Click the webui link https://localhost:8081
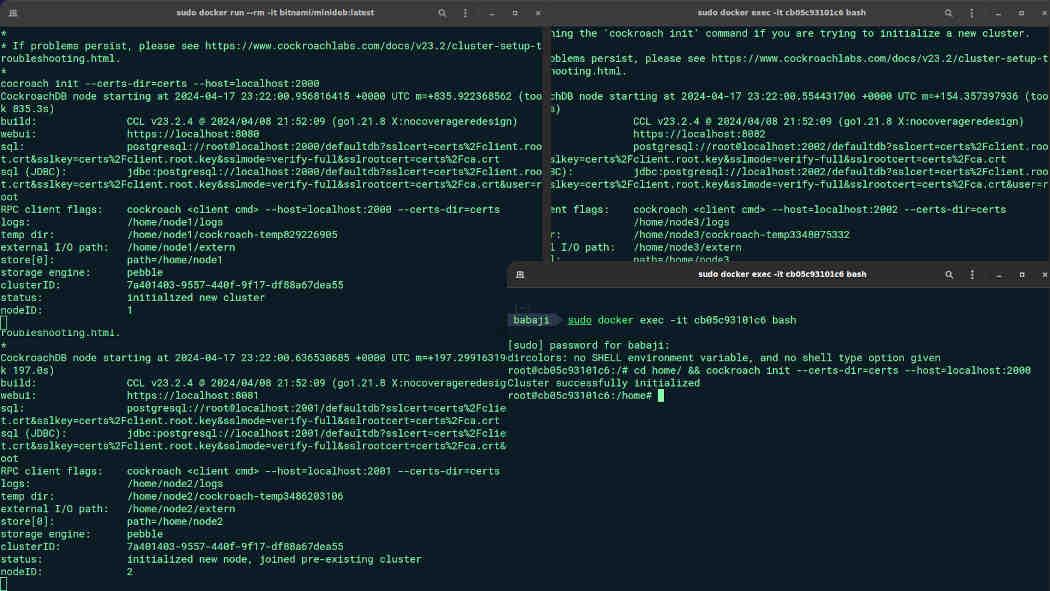Image resolution: width=1050 pixels, height=591 pixels. pos(193,396)
